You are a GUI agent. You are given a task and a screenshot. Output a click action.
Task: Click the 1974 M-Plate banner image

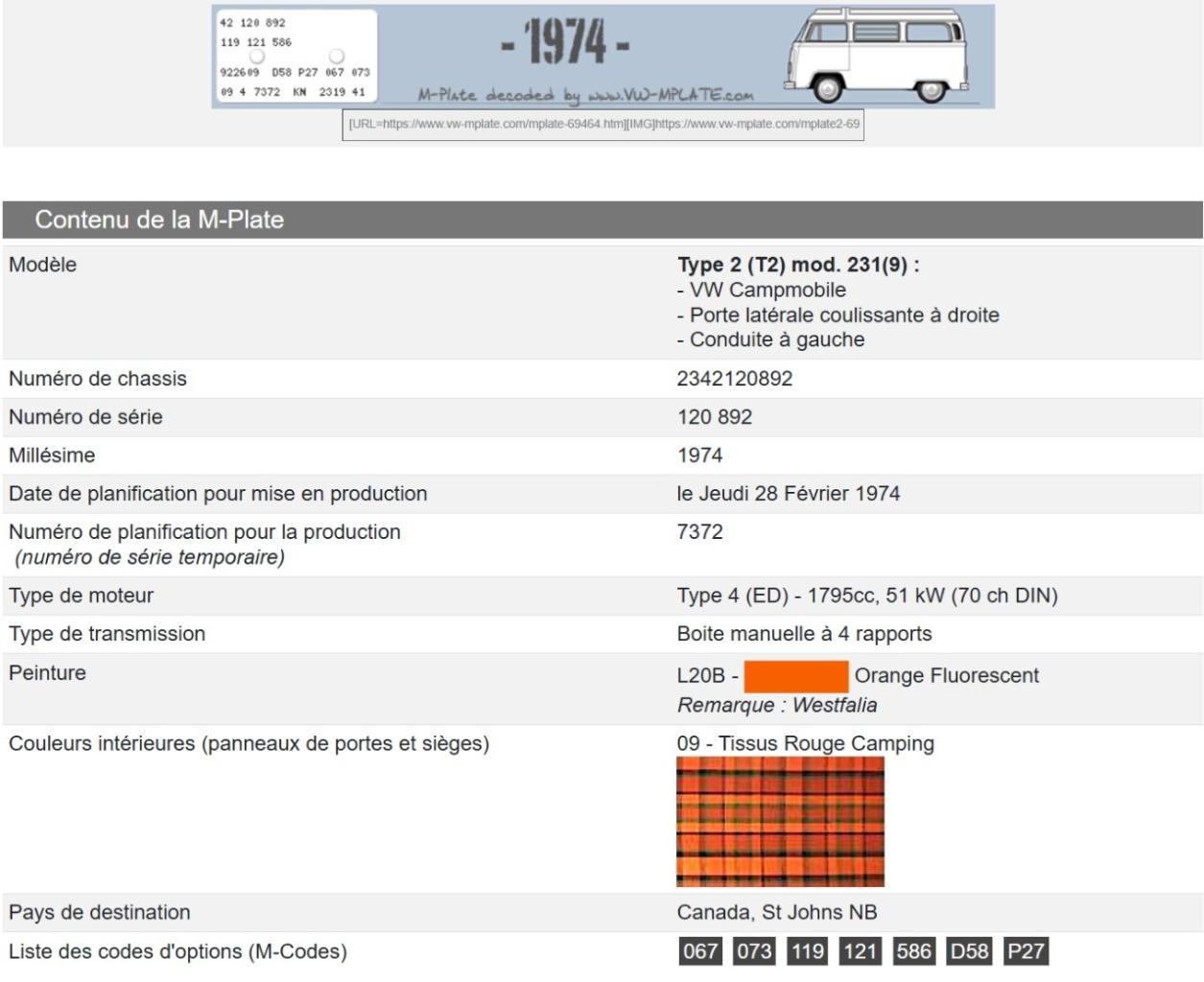[566, 42]
